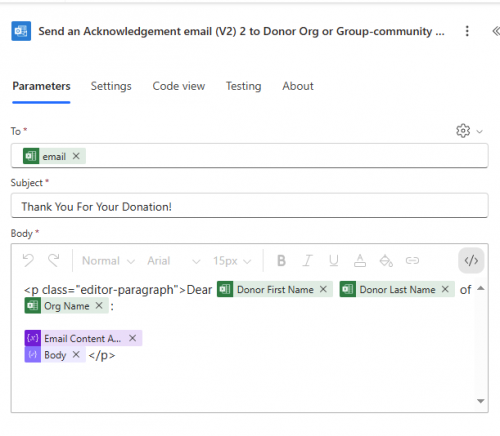Click the insert link icon
Viewport: 500px width, 436px height.
click(412, 260)
